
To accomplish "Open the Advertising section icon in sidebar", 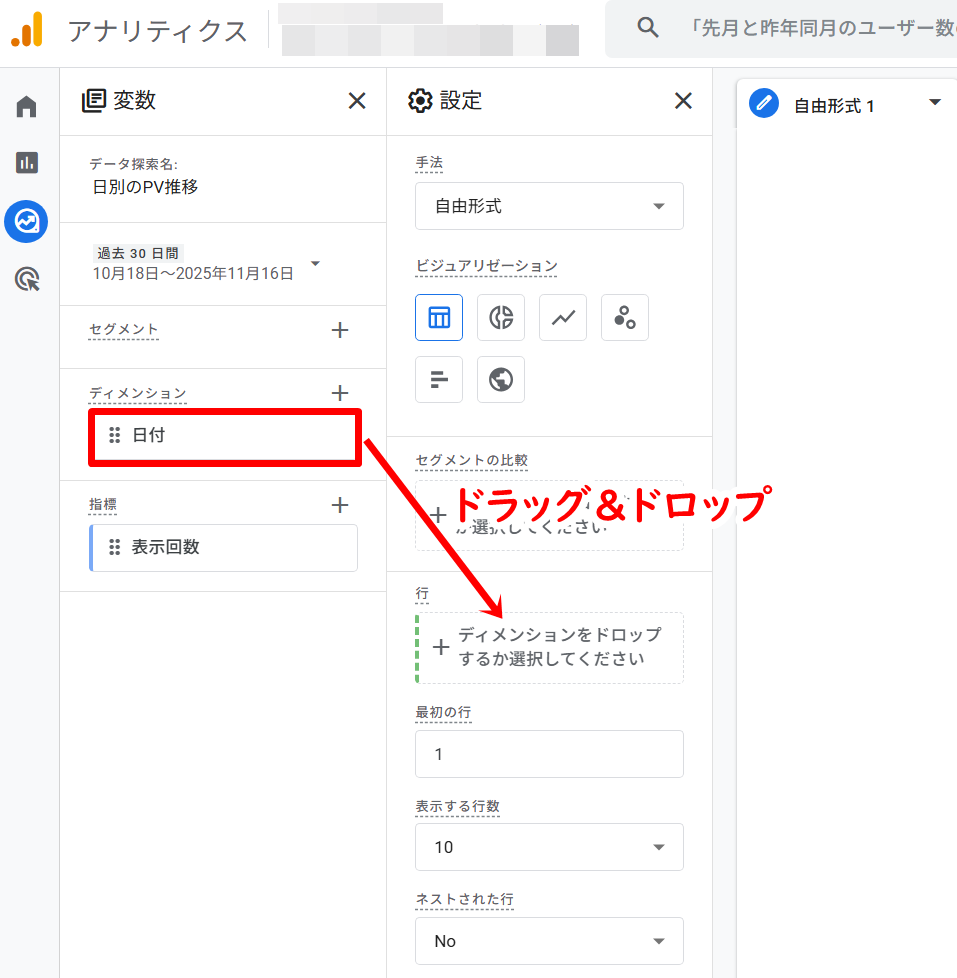I will [25, 279].
